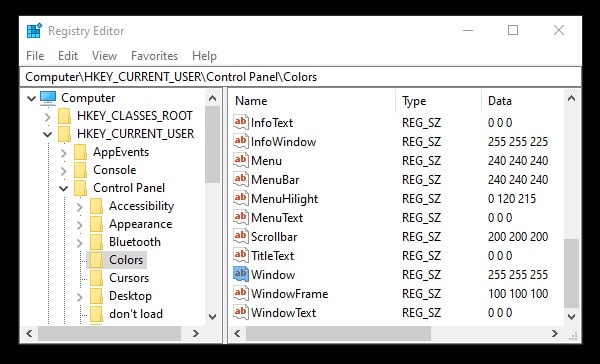The height and width of the screenshot is (364, 600).
Task: Click the don't load folder icon
Action: click(x=97, y=314)
